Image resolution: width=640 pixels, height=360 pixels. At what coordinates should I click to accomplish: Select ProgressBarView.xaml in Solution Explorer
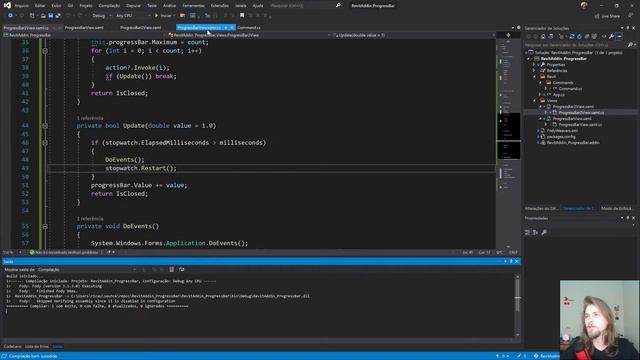572,119
